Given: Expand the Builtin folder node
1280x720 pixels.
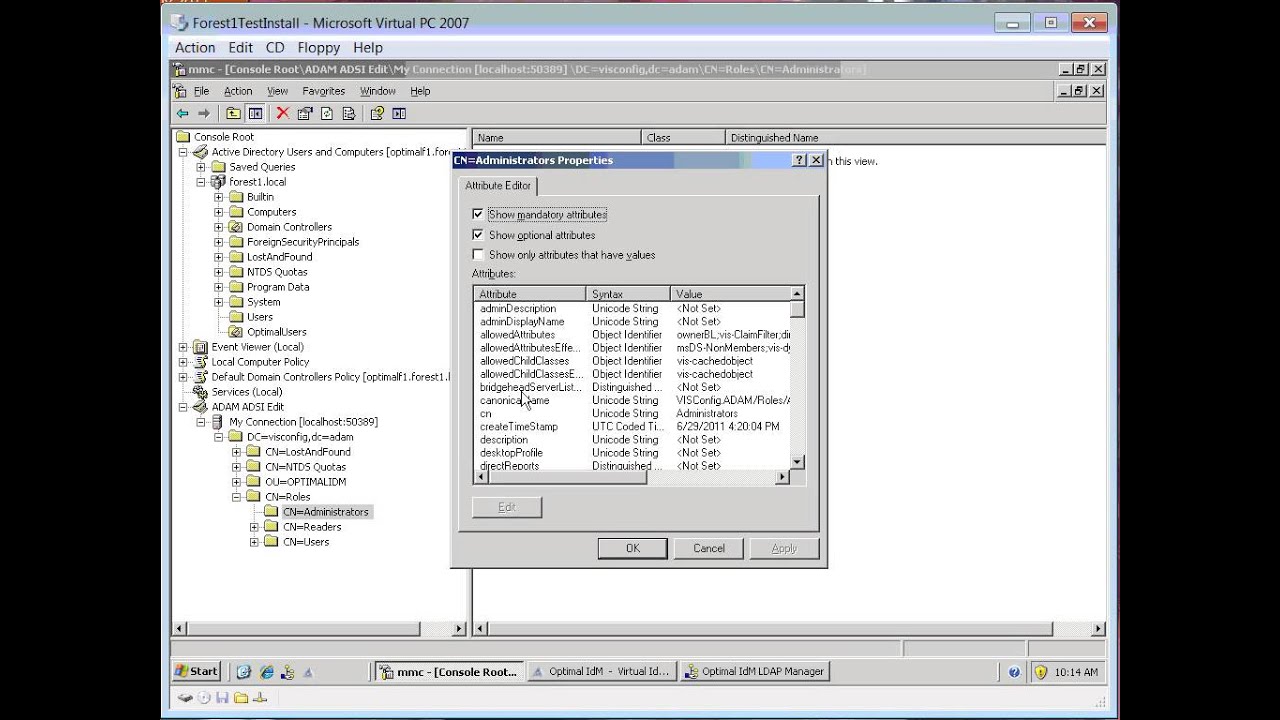Looking at the screenshot, I should point(219,197).
